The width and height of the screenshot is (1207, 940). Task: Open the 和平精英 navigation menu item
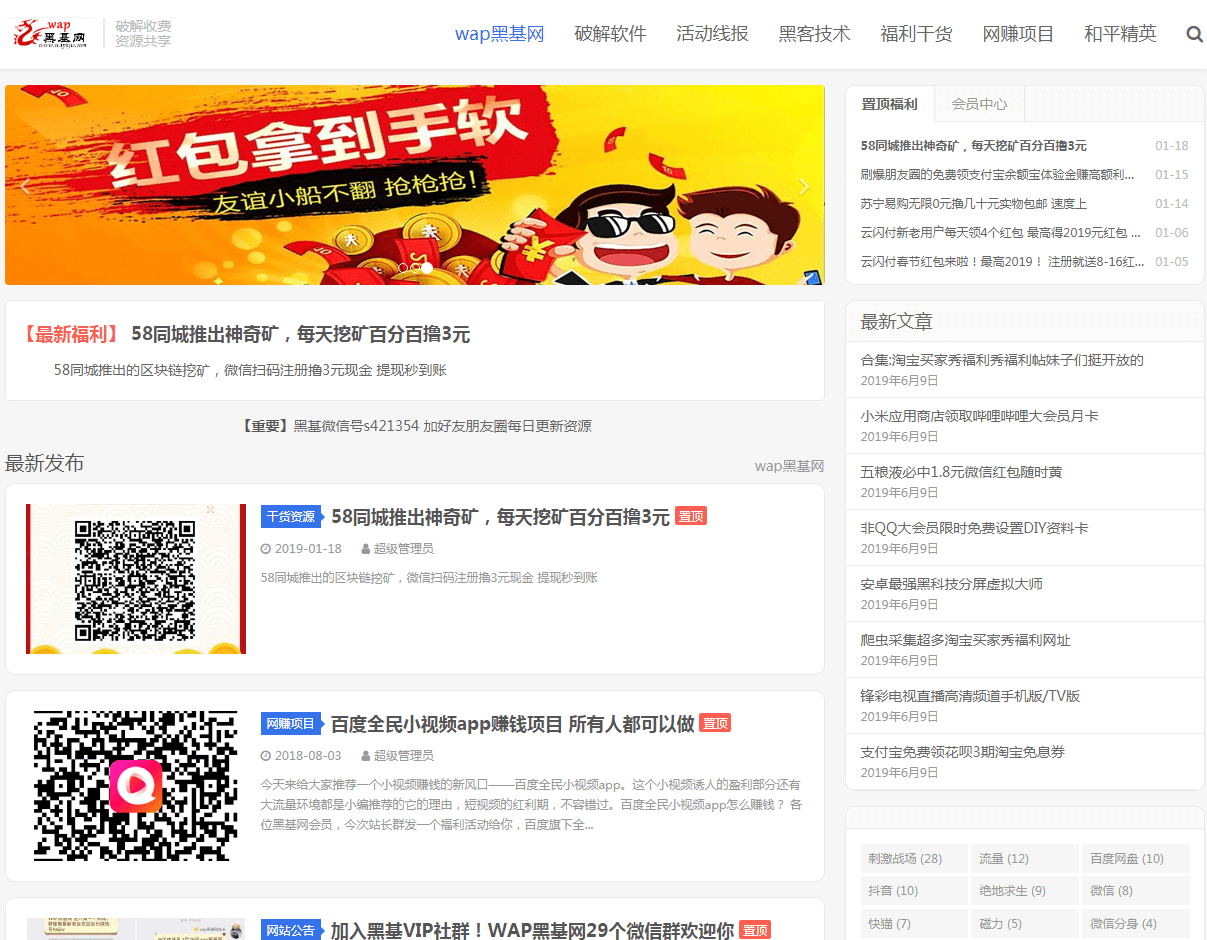coord(1119,33)
